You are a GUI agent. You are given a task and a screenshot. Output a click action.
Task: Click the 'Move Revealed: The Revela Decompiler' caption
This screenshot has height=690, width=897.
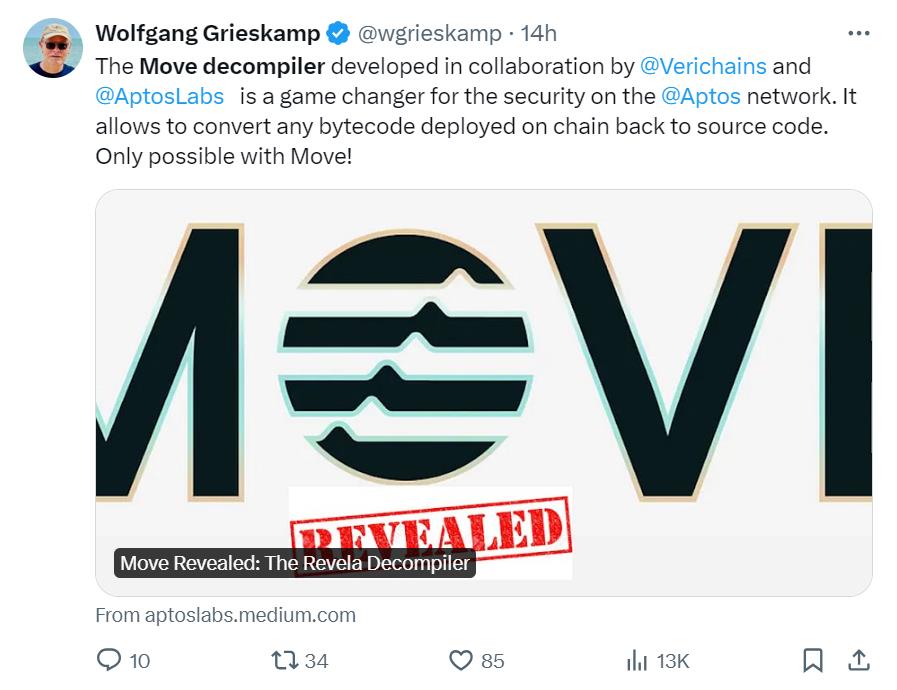pyautogui.click(x=294, y=563)
